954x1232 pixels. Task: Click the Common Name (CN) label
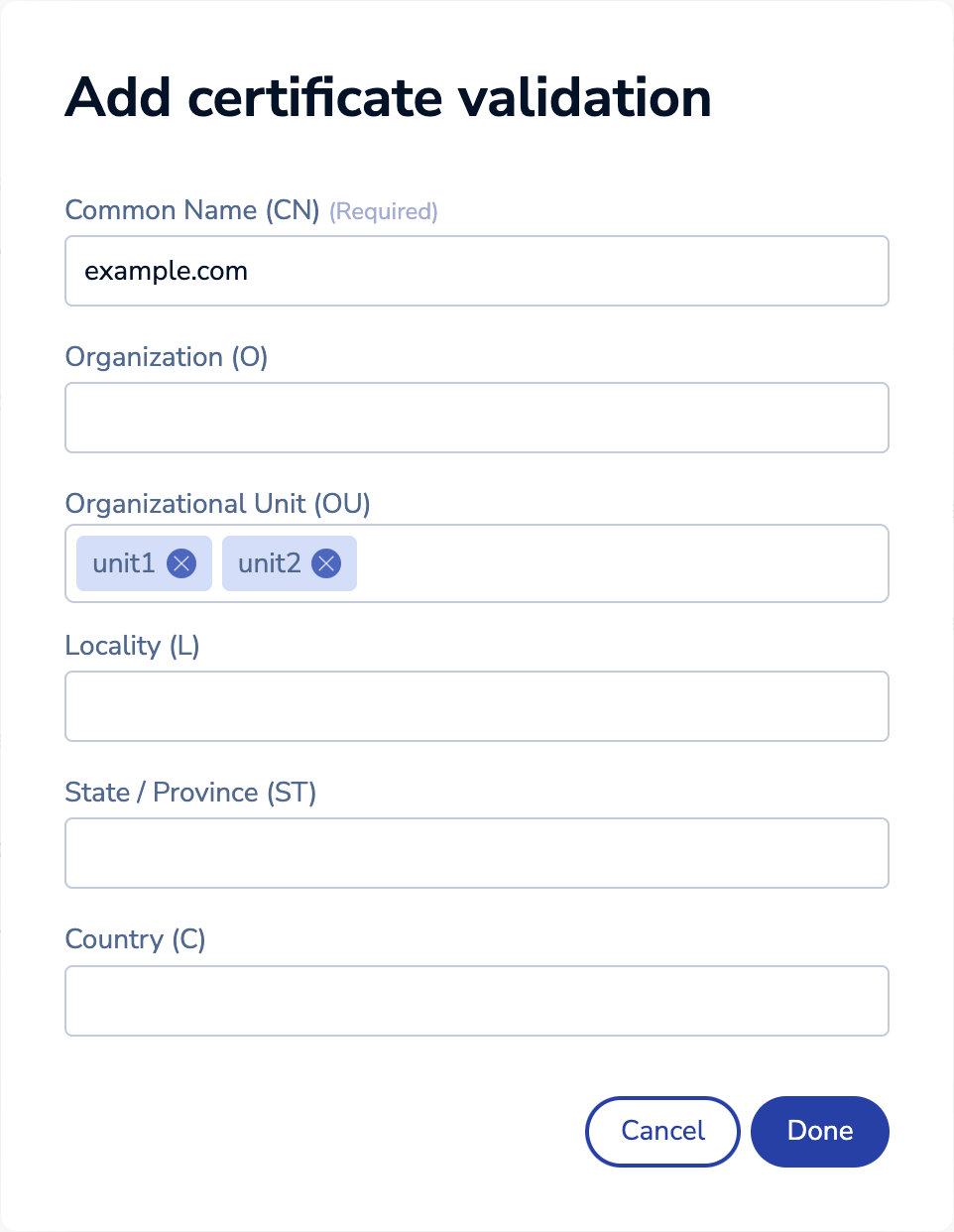[192, 210]
